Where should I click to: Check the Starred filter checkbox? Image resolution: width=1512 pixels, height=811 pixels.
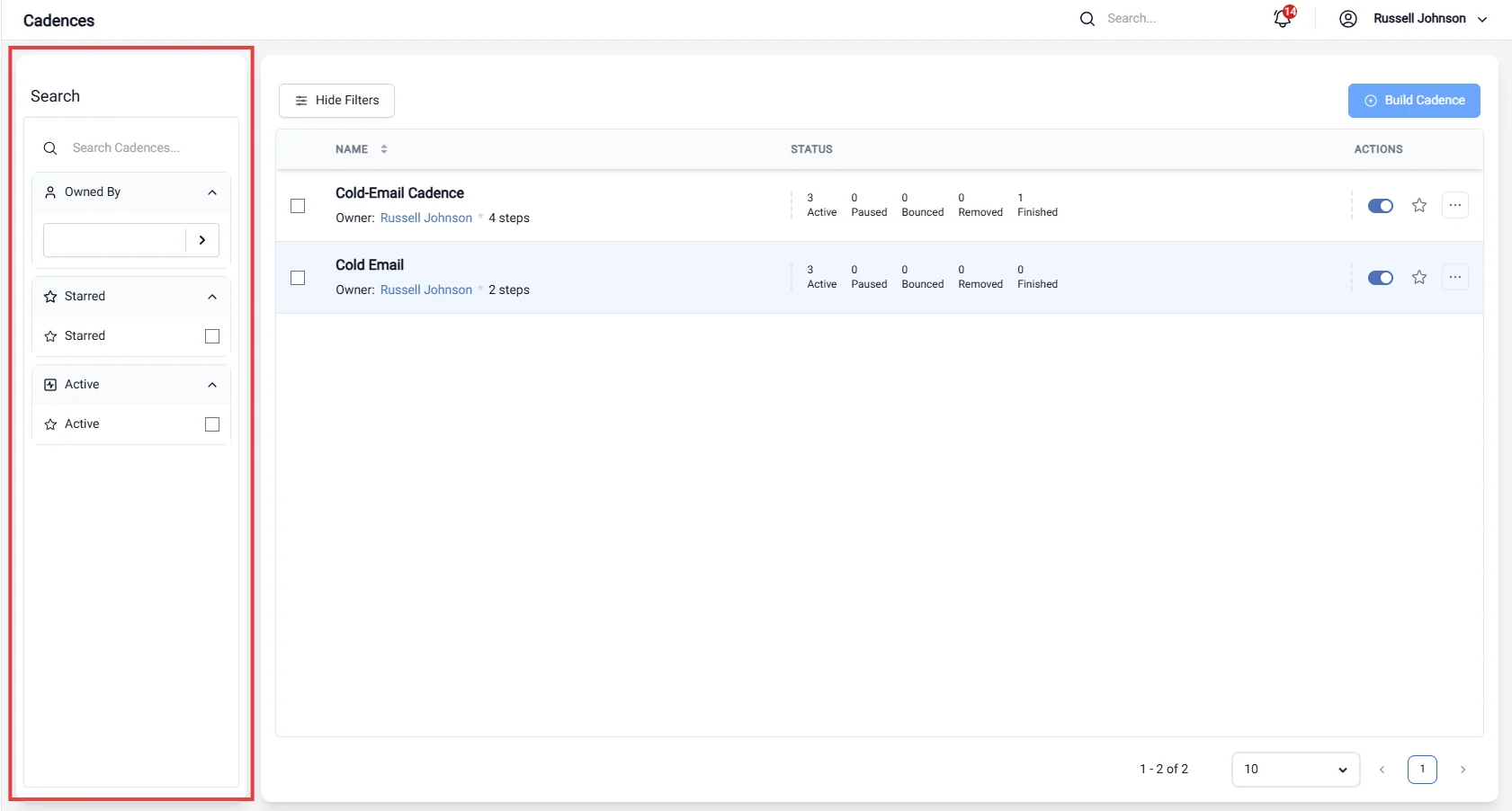pos(212,336)
